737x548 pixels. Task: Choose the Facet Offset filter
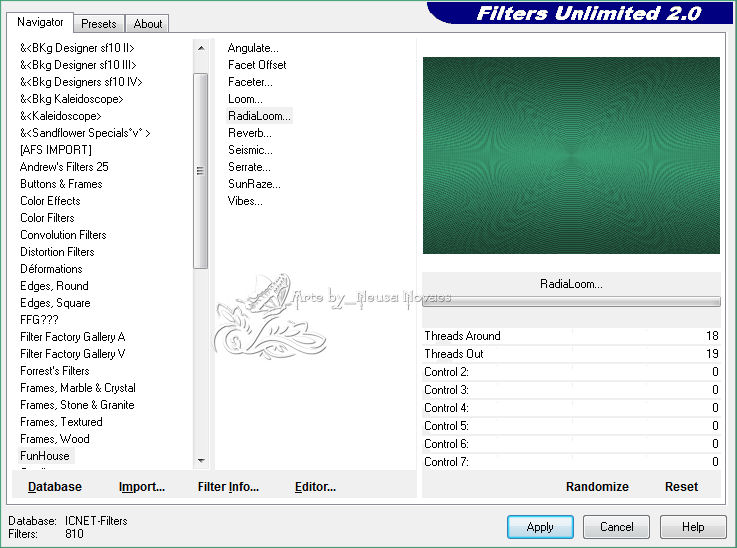click(257, 65)
